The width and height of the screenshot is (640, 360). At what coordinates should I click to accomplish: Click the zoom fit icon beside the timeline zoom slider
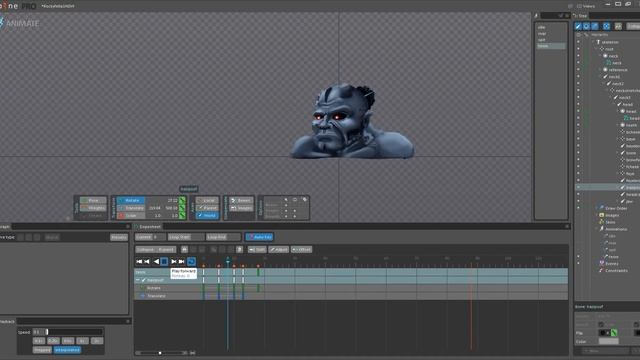coord(192,353)
